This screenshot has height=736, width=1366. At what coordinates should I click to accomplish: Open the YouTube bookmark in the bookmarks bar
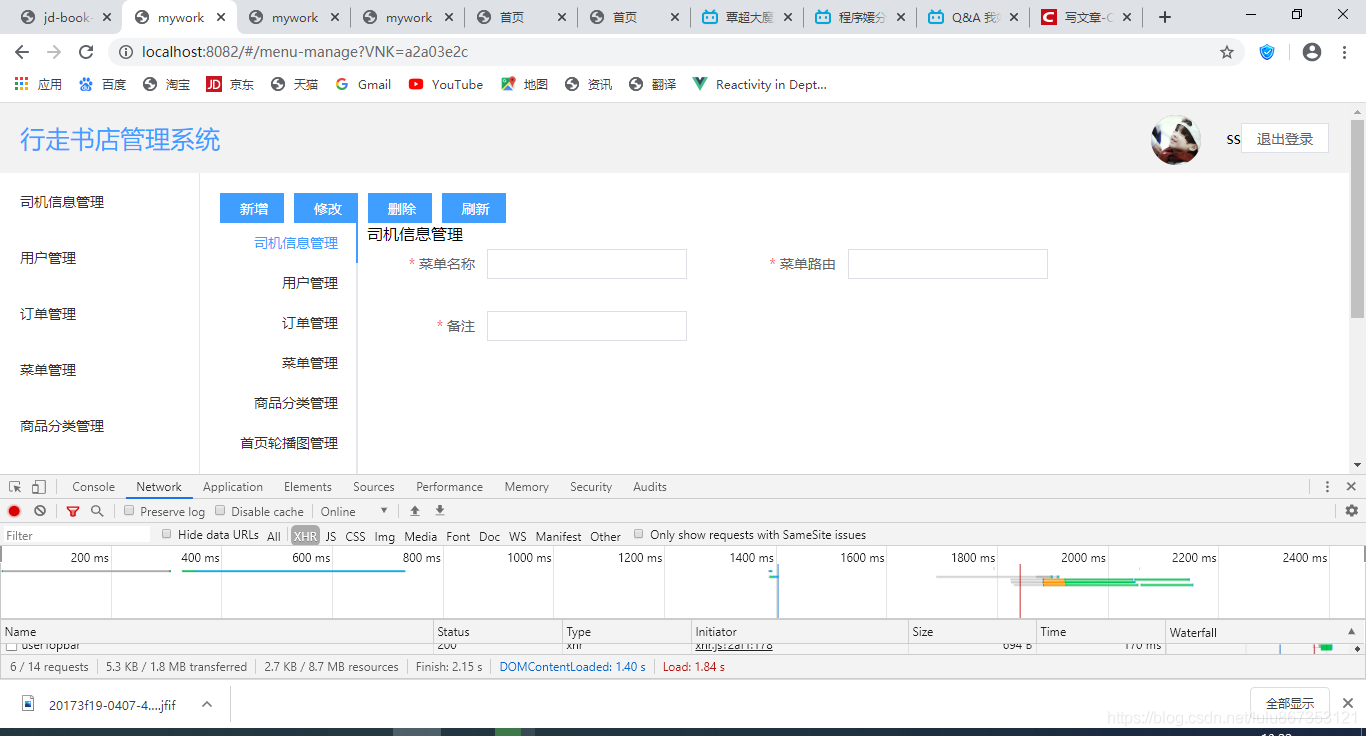[445, 84]
